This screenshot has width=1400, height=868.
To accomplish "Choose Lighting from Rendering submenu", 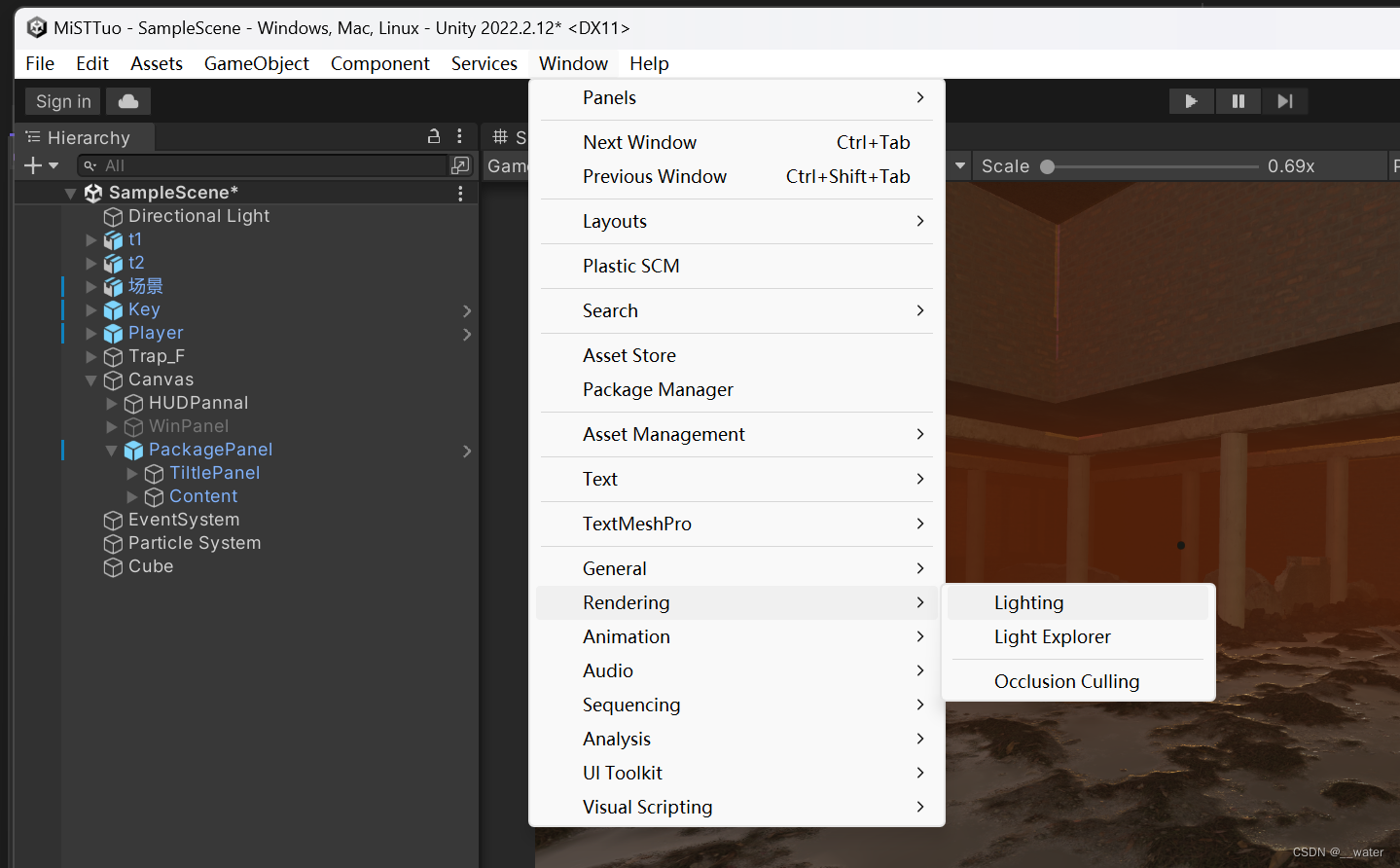I will pos(1078,602).
